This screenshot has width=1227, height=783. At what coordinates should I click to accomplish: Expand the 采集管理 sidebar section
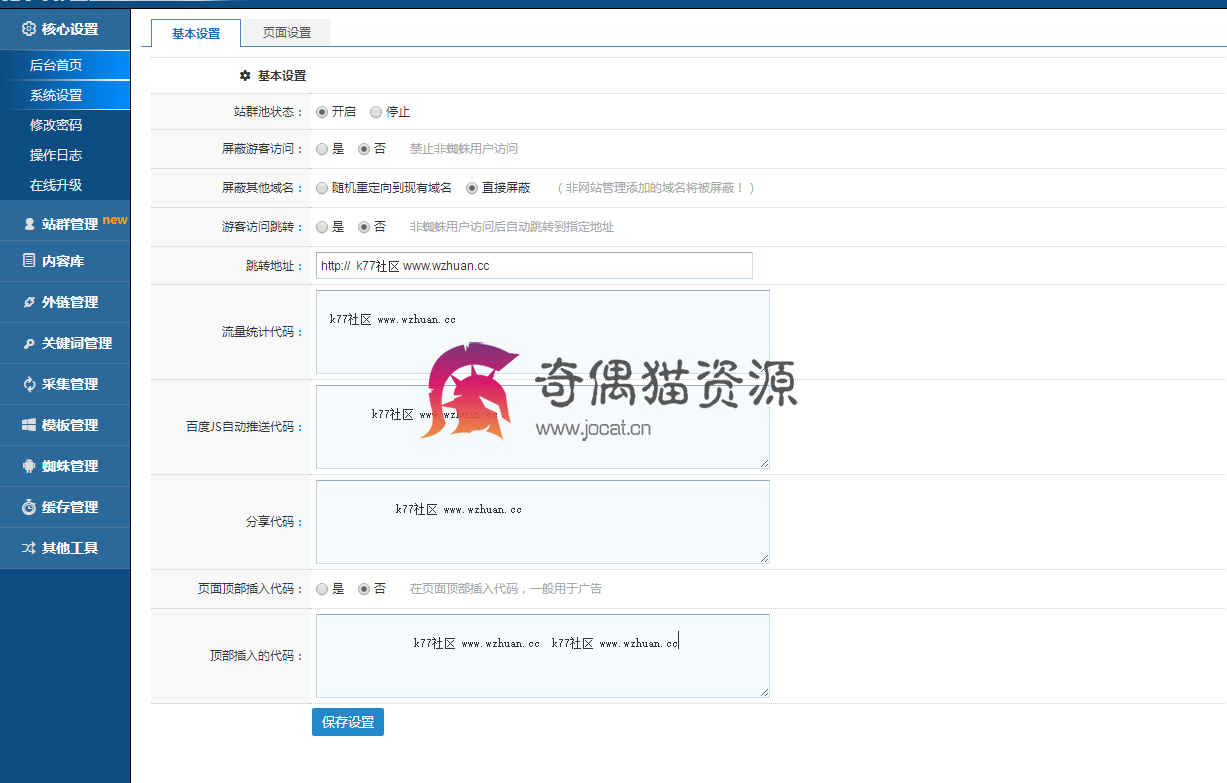(x=65, y=384)
